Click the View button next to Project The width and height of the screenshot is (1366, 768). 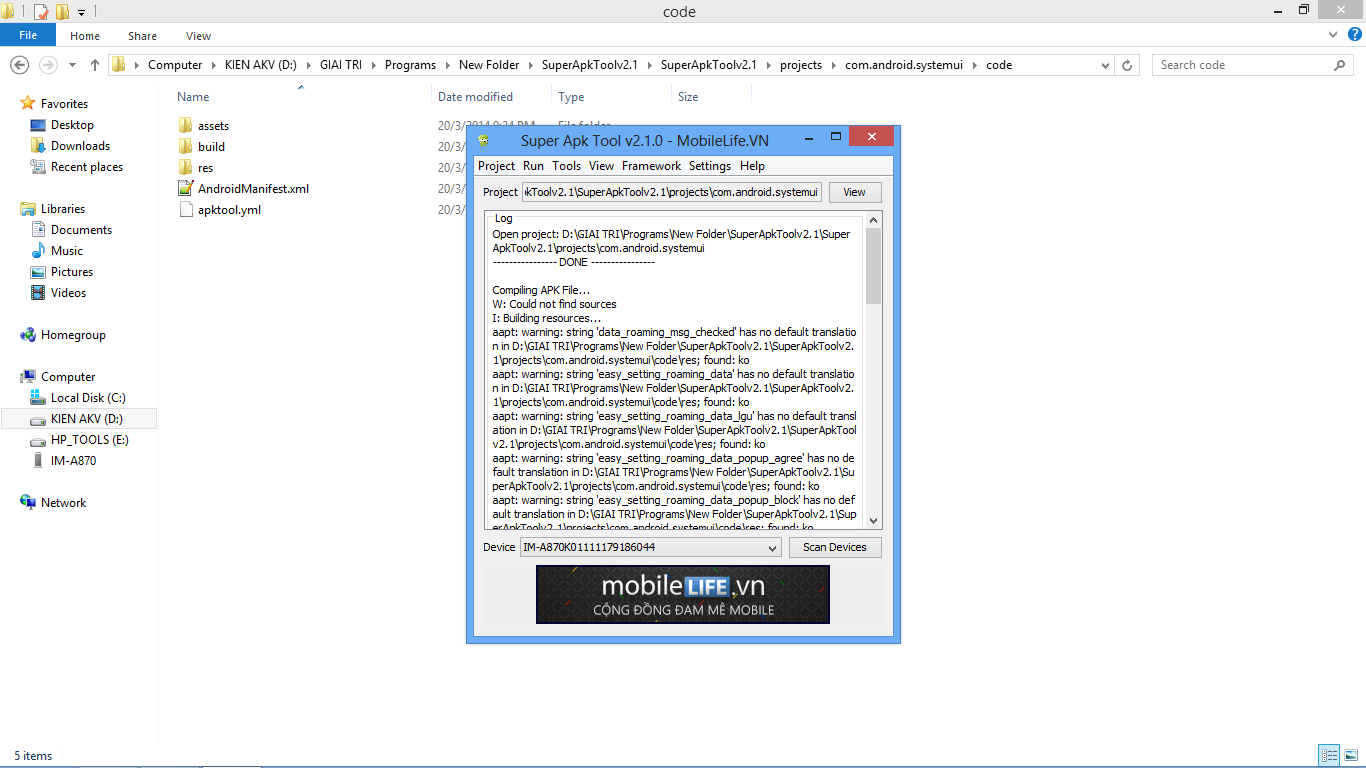(854, 192)
